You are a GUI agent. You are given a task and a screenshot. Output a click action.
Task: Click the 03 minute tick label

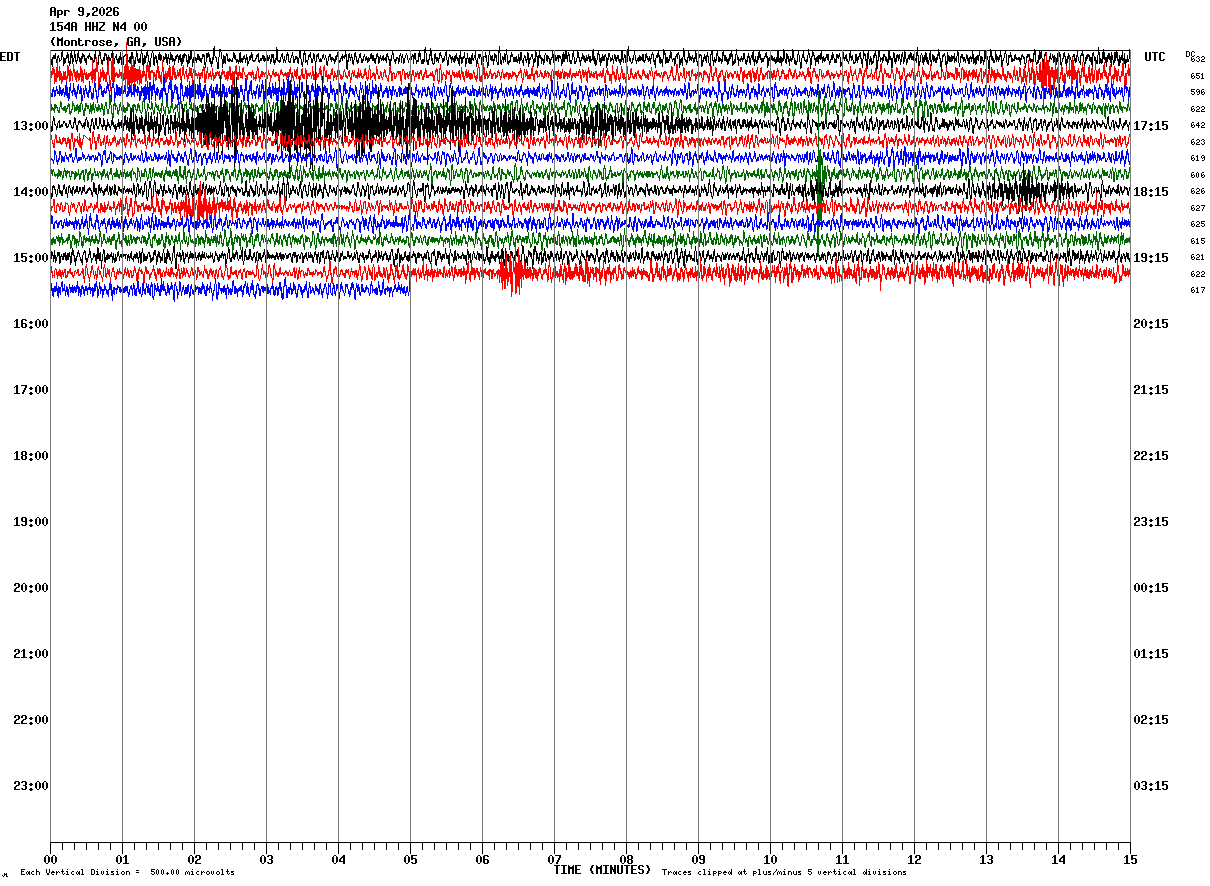click(x=266, y=860)
